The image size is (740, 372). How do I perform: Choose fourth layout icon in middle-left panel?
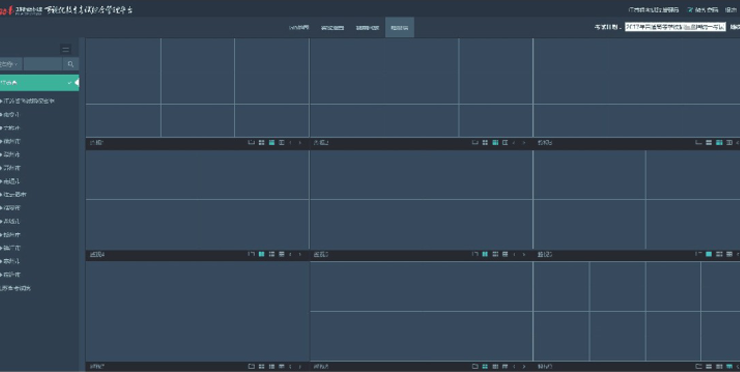(x=282, y=254)
